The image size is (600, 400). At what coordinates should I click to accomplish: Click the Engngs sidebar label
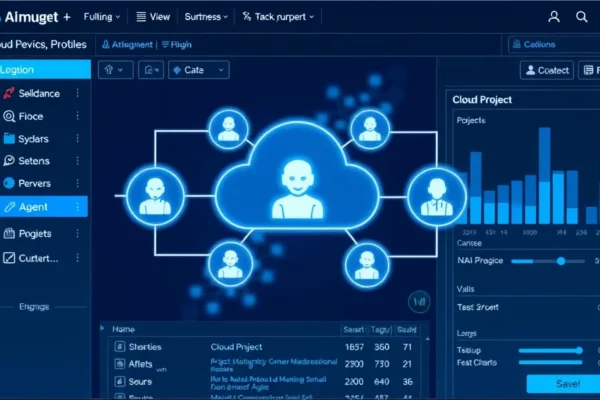click(x=34, y=307)
